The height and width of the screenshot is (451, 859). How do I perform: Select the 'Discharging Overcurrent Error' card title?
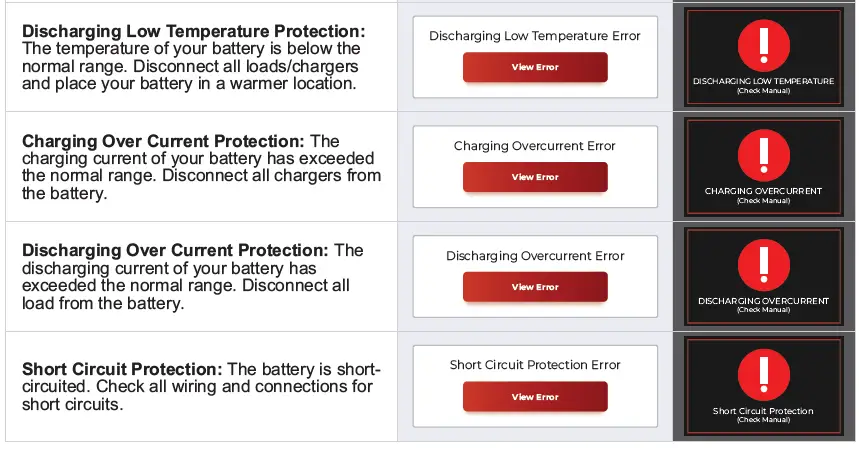pyautogui.click(x=535, y=256)
